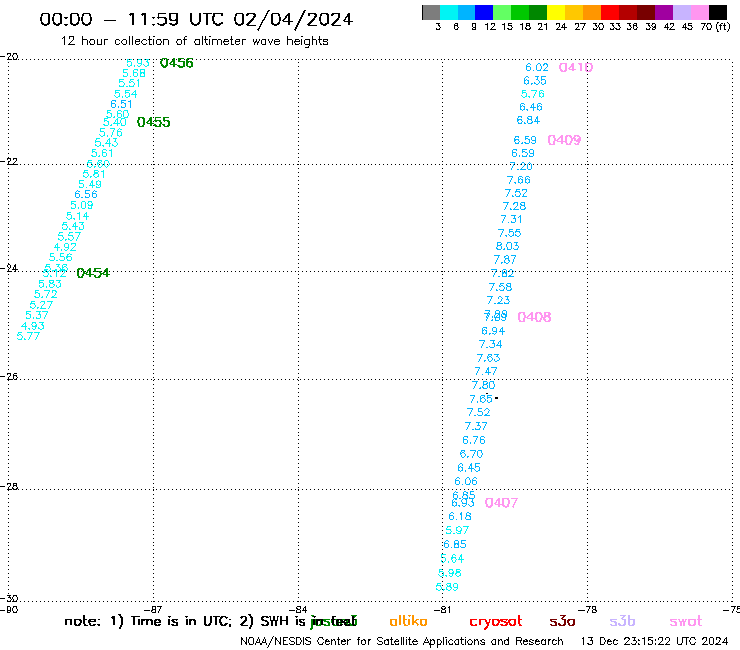This screenshot has height=650, width=740.
Task: Click the red 'cryosat' satellite legend label
Action: click(496, 622)
